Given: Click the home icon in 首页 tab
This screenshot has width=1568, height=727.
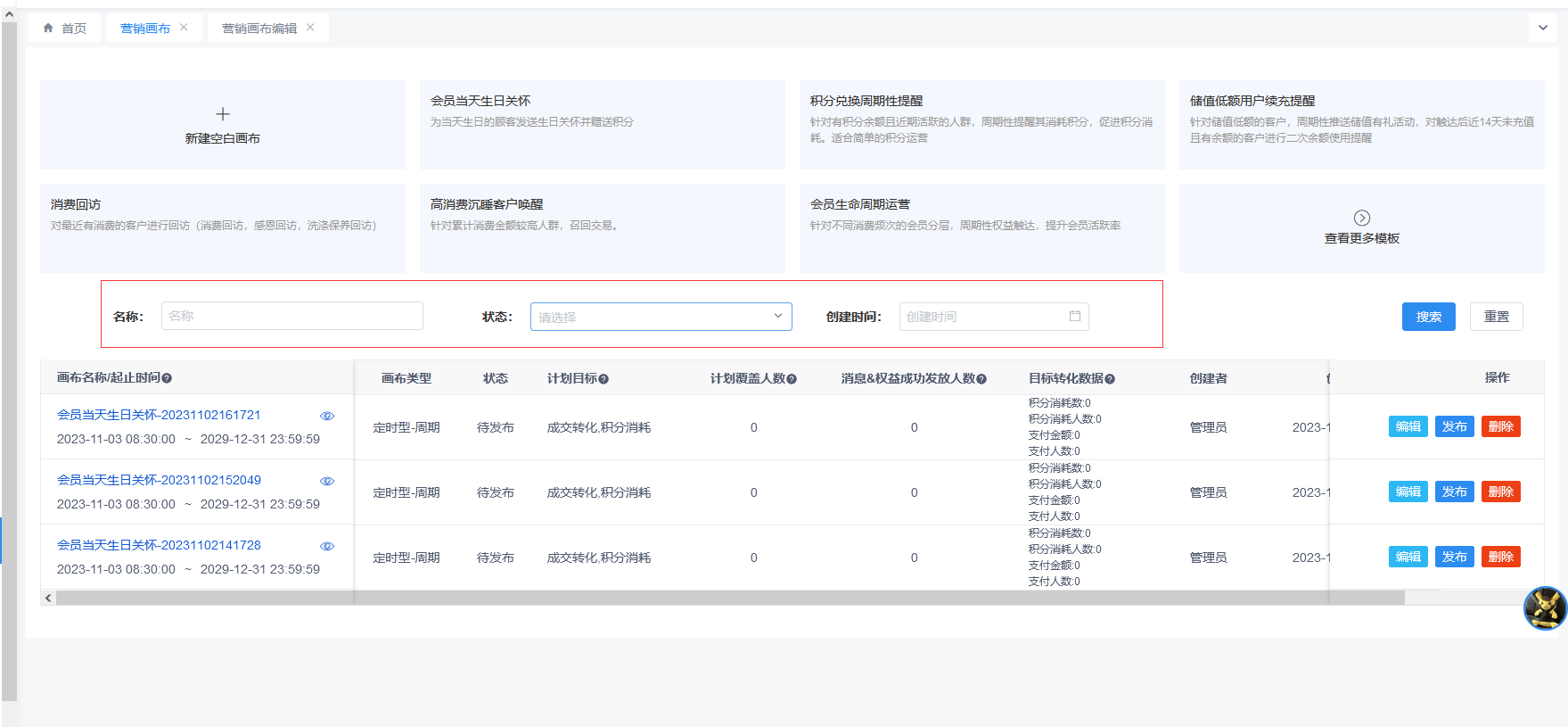Looking at the screenshot, I should [x=48, y=28].
